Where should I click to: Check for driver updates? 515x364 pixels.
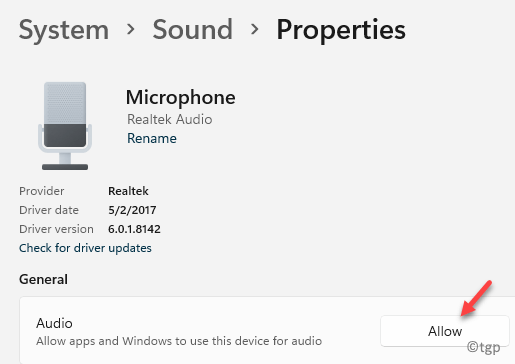click(85, 248)
